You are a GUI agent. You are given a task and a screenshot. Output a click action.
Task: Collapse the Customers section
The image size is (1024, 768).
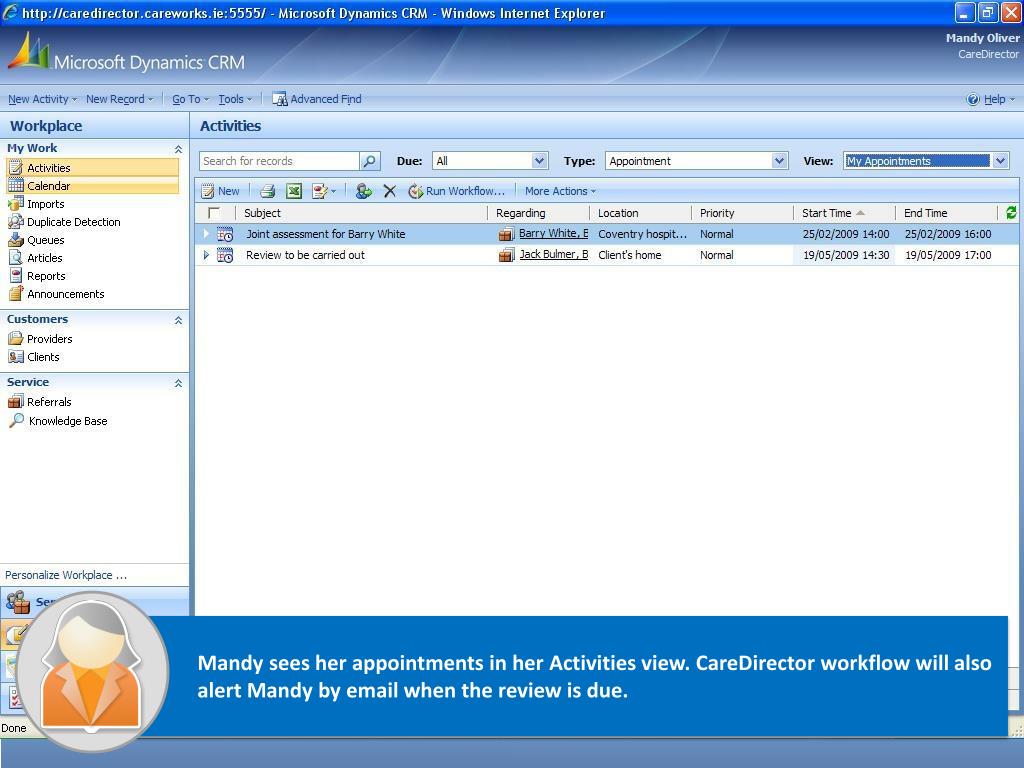pyautogui.click(x=178, y=320)
